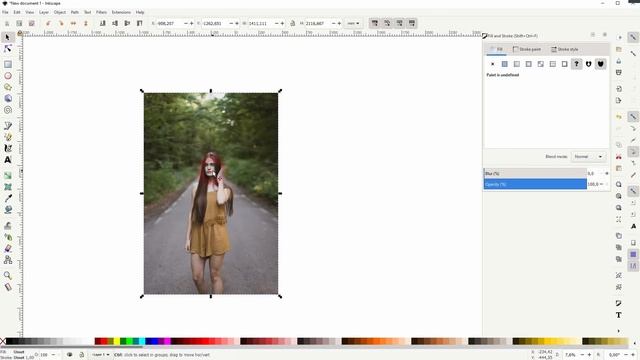Switch to the Fill tab
Screen dimensions: 640x360
(x=496, y=49)
